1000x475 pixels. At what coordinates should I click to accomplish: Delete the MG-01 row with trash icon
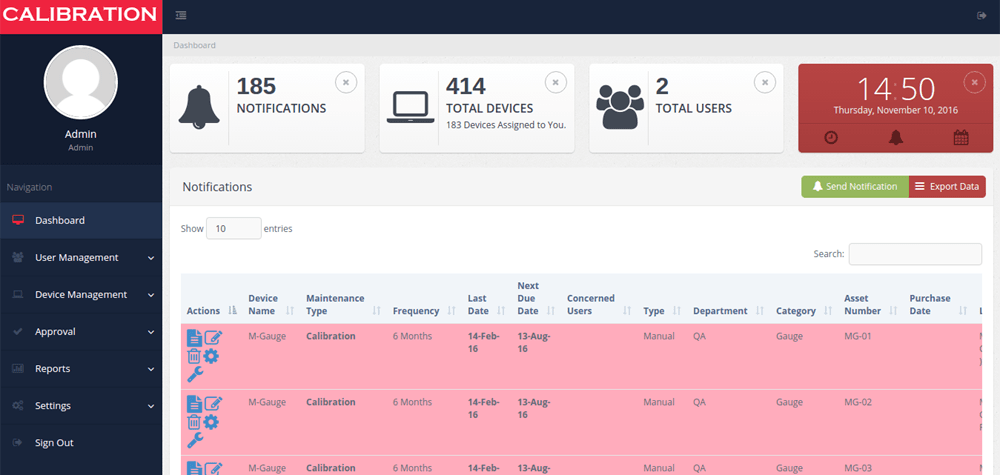click(x=194, y=356)
